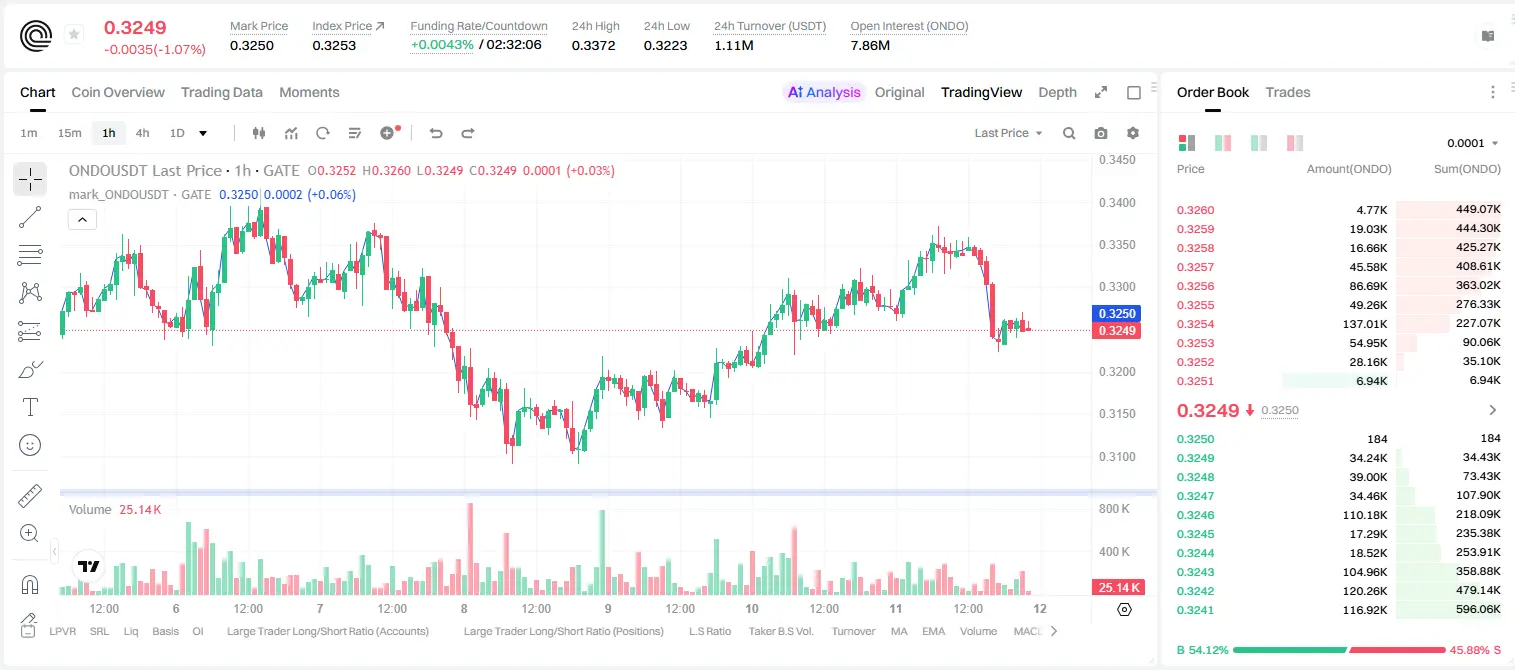Open the Last Price dropdown
The image size is (1515, 670).
pyautogui.click(x=1008, y=133)
